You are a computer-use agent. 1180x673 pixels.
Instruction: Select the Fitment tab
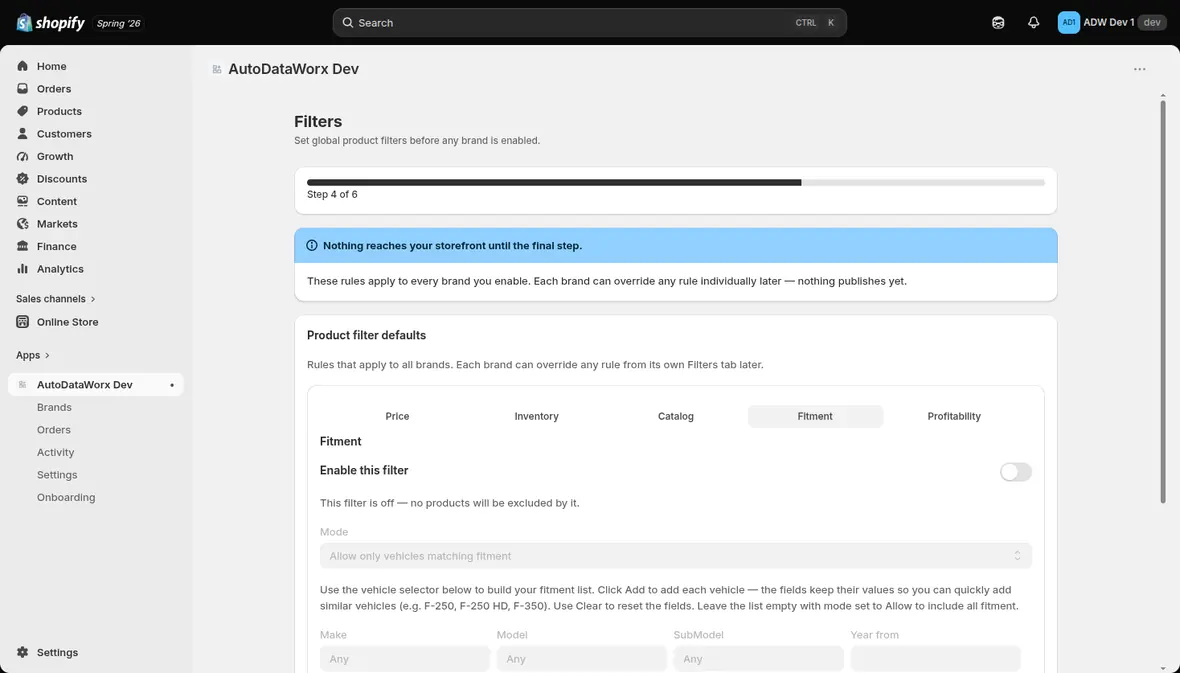(815, 416)
